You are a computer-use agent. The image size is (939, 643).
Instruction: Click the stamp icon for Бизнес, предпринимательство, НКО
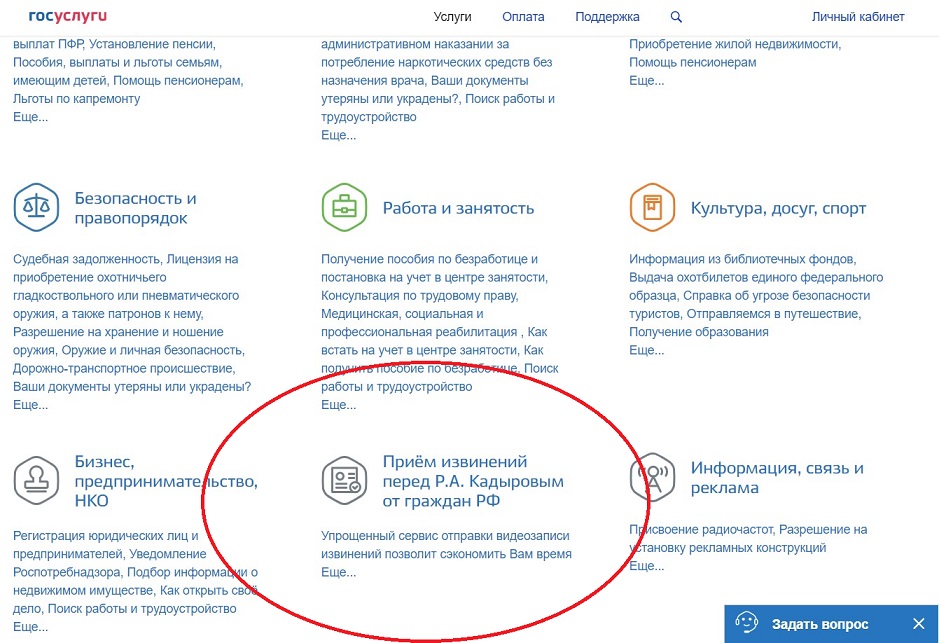tap(37, 480)
